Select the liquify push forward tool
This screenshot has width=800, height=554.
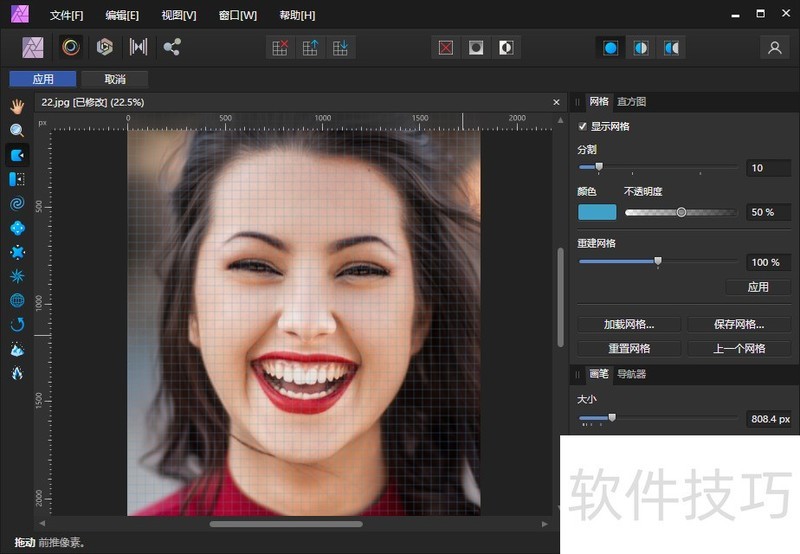(x=17, y=155)
